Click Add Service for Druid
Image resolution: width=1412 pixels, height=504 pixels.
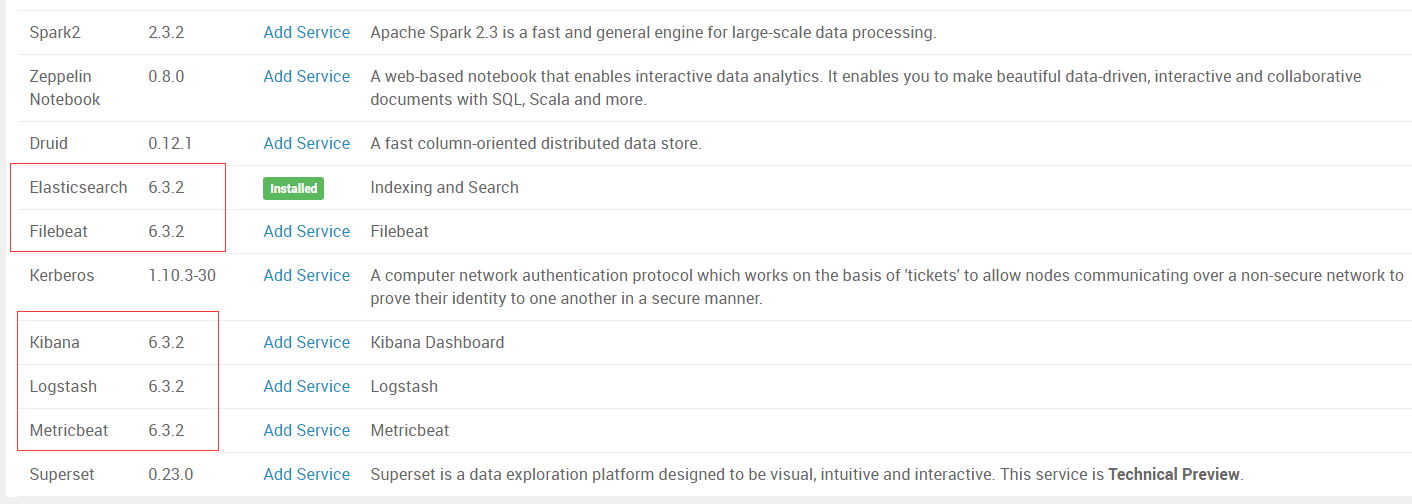click(307, 143)
